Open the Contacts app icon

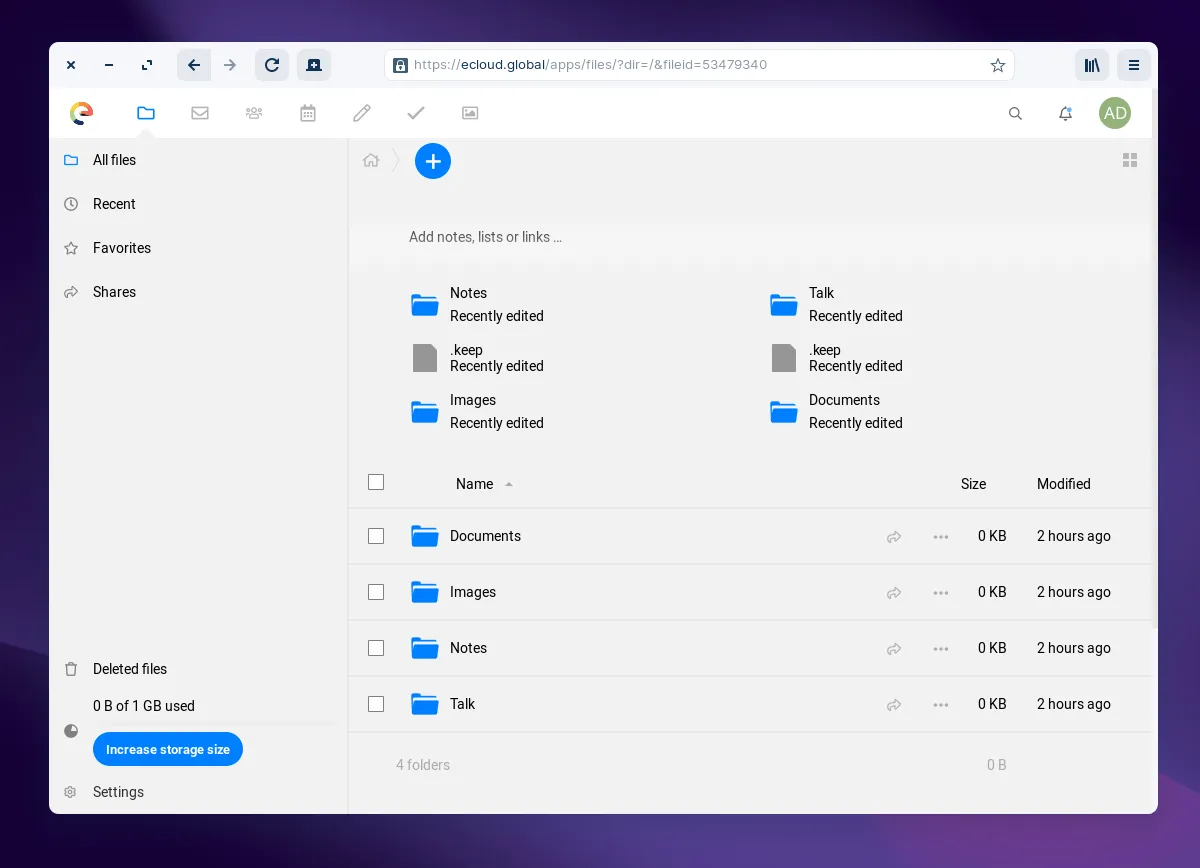254,113
